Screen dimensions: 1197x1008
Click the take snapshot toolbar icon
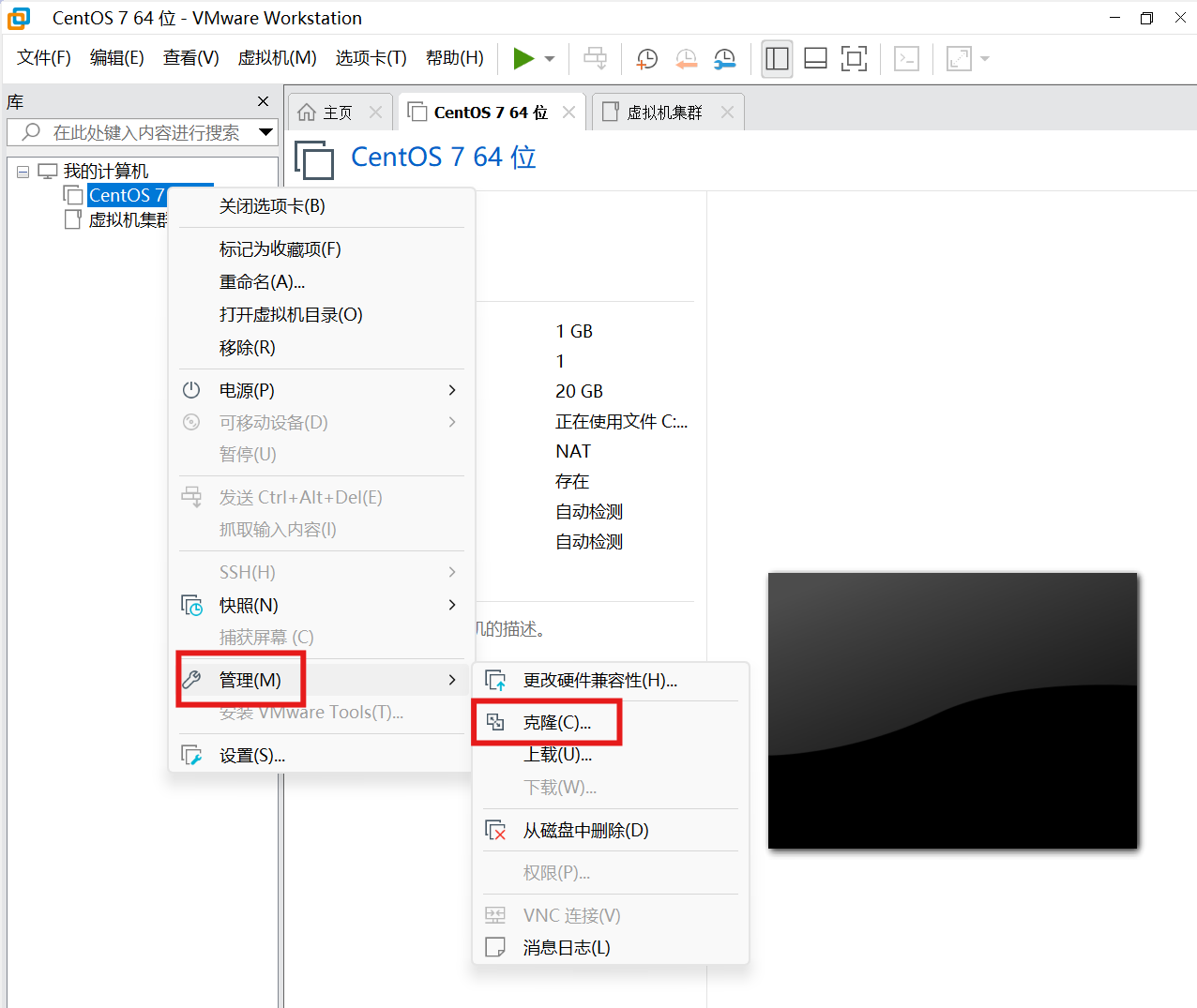(646, 59)
